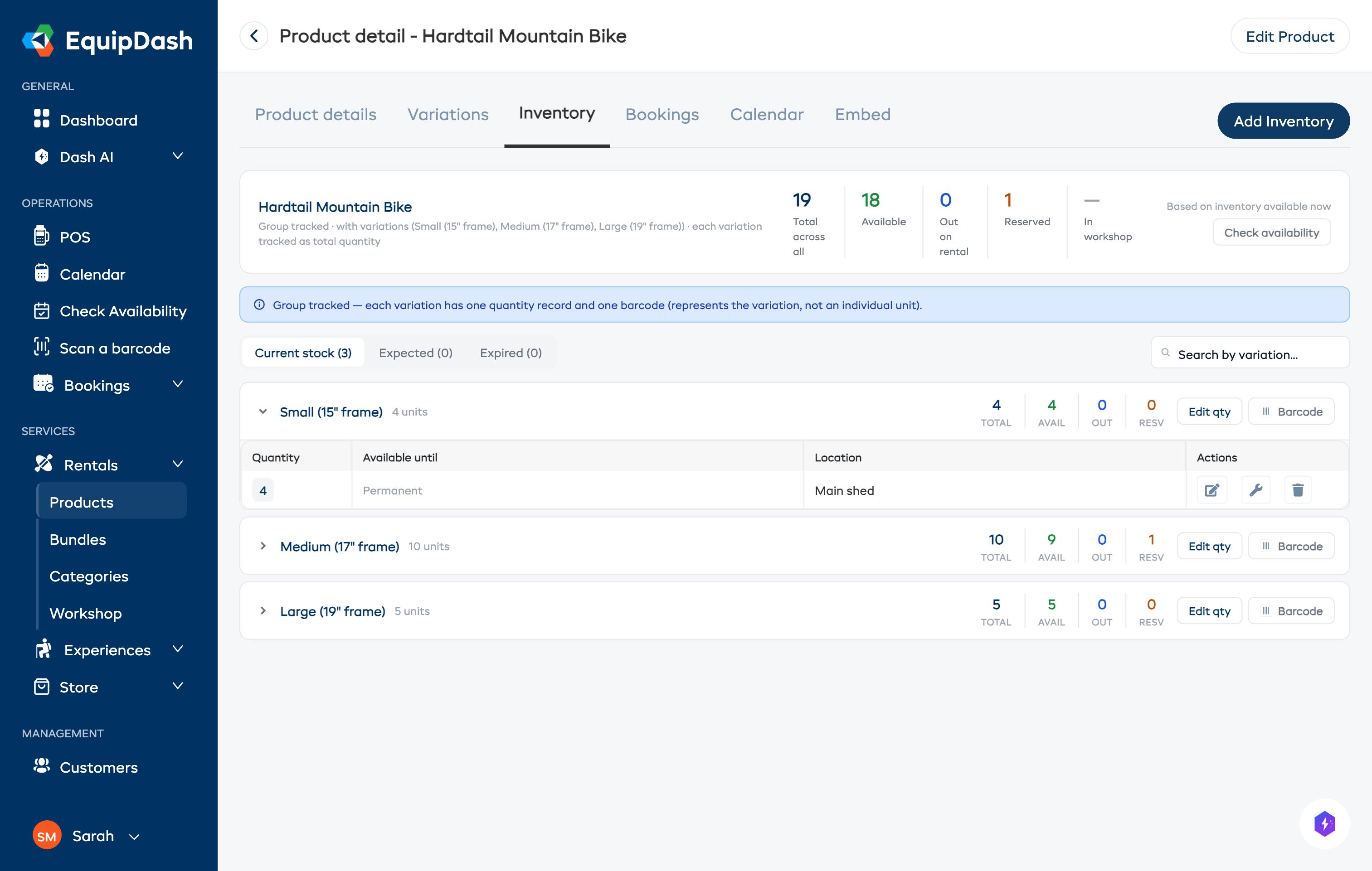Click the edit pencil icon in Actions column
Viewport: 1372px width, 871px height.
[1211, 490]
